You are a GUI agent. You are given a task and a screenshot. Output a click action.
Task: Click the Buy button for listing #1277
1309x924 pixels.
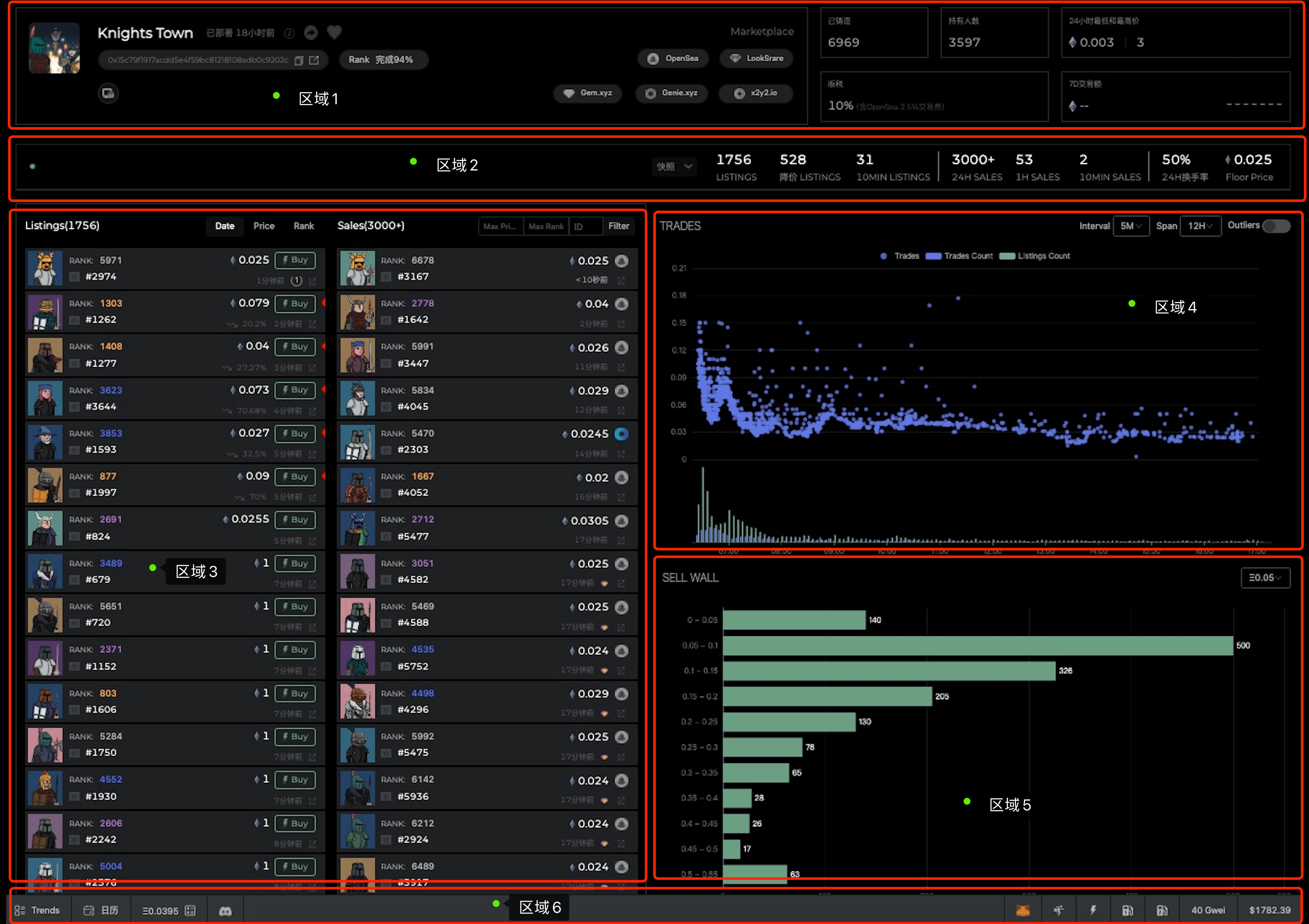[x=295, y=347]
